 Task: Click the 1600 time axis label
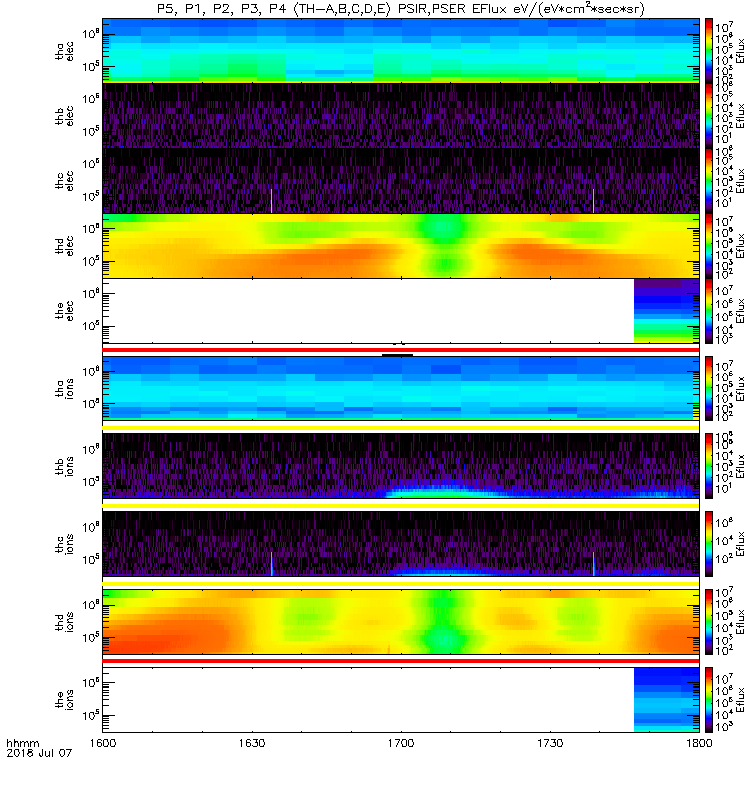coord(103,743)
